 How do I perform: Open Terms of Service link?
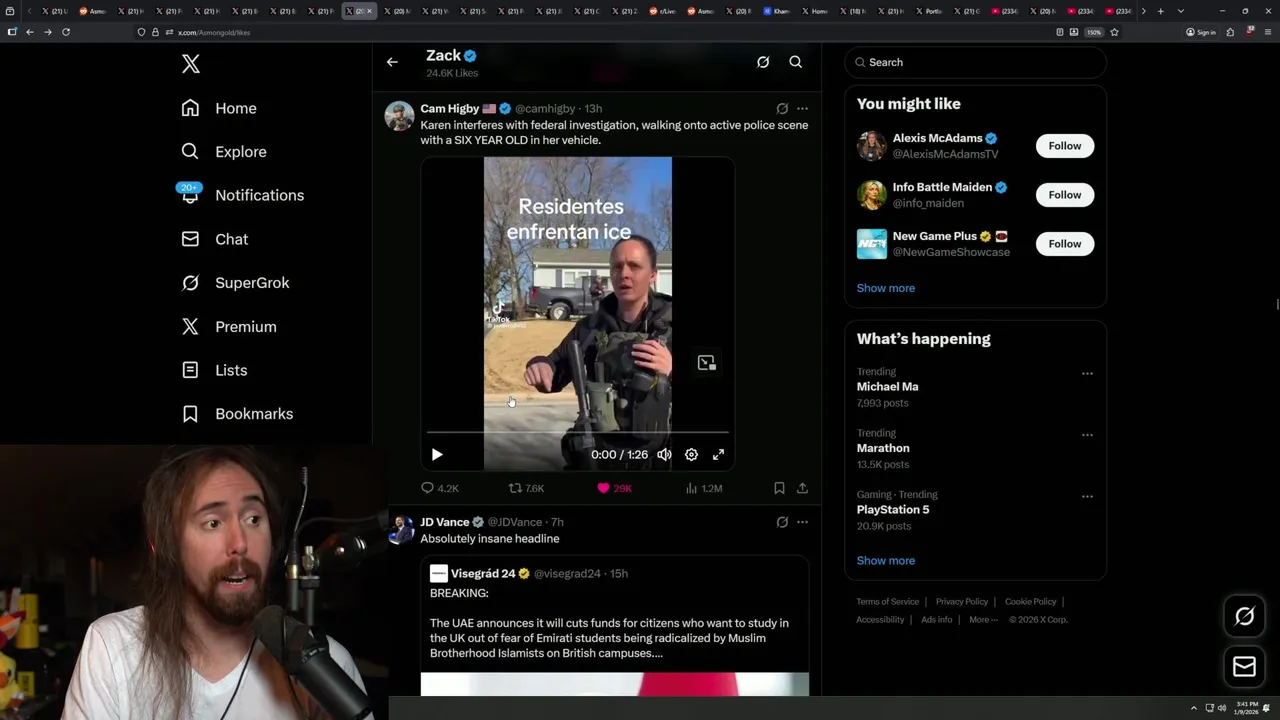click(888, 601)
